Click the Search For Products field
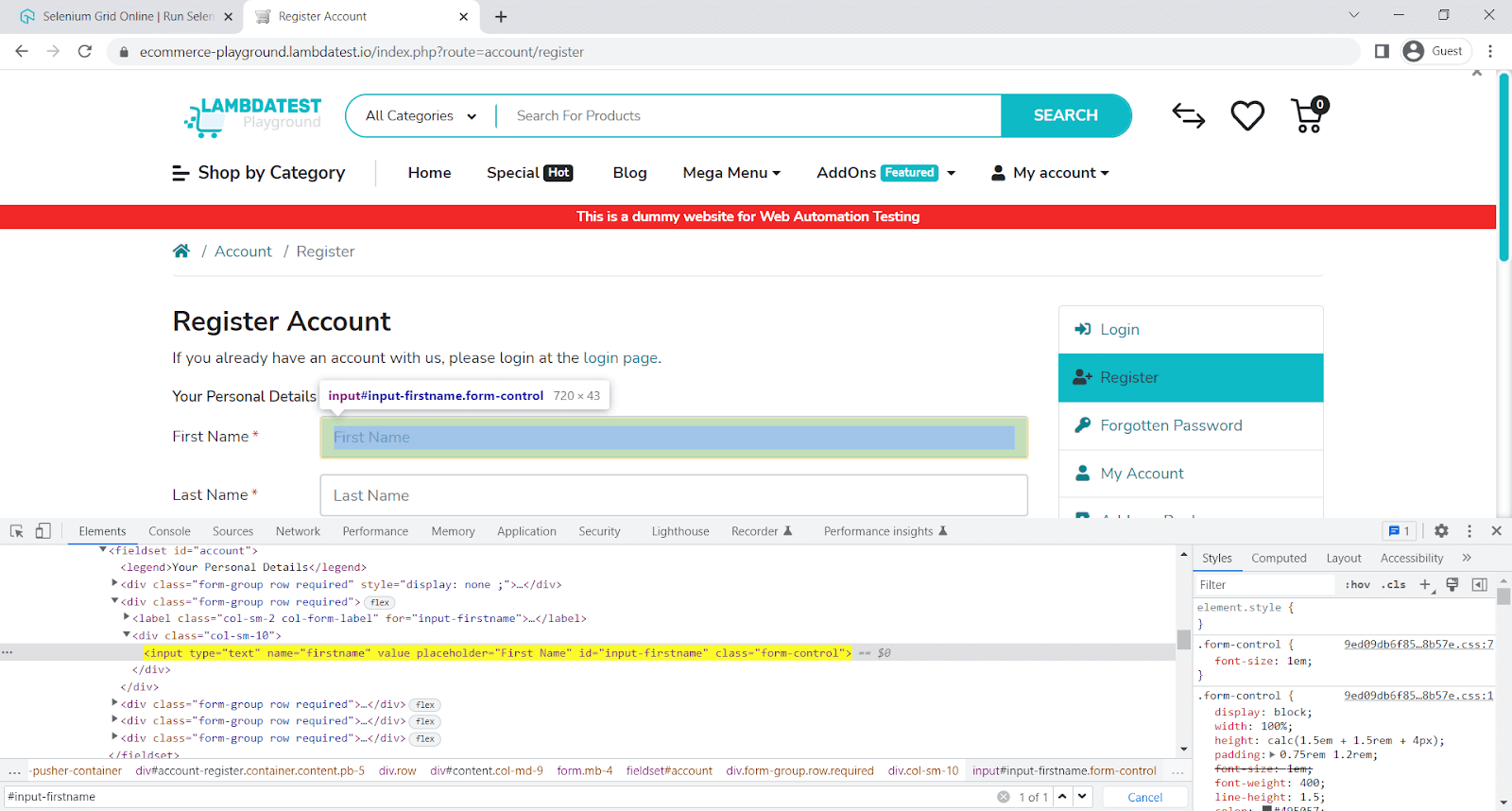Screen dimensions: 1512x811 [748, 115]
